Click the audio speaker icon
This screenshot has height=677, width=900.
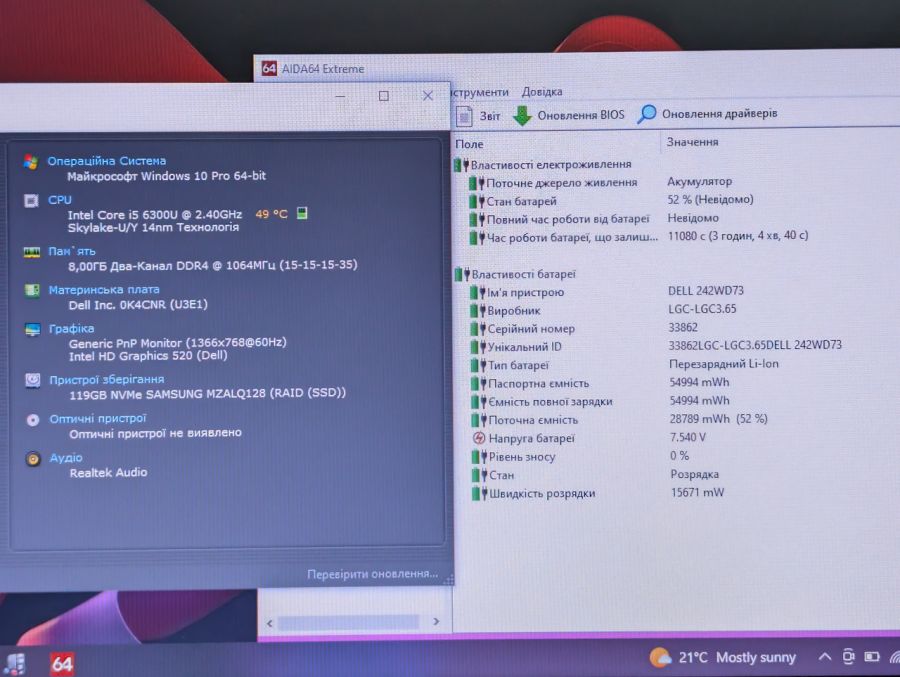tap(33, 459)
